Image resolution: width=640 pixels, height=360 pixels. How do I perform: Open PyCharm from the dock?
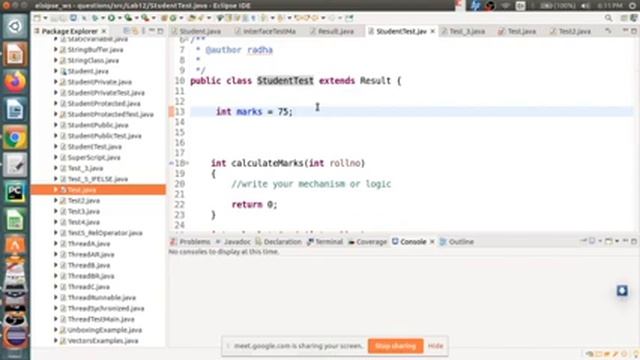(x=15, y=192)
